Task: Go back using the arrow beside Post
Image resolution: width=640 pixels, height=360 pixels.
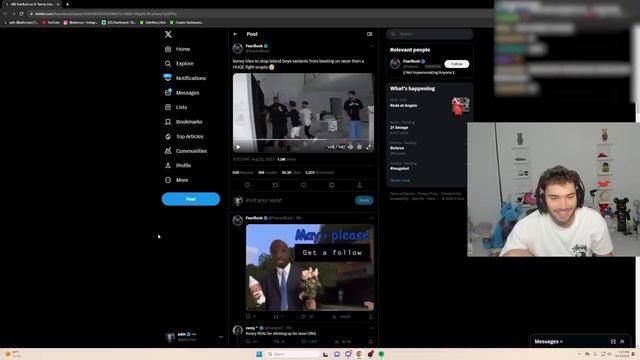Action: click(235, 34)
